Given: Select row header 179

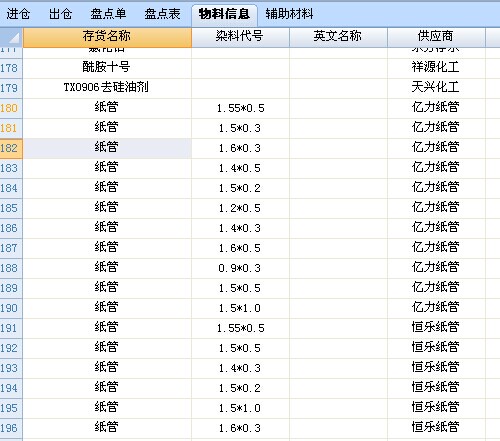Looking at the screenshot, I should coord(11,88).
